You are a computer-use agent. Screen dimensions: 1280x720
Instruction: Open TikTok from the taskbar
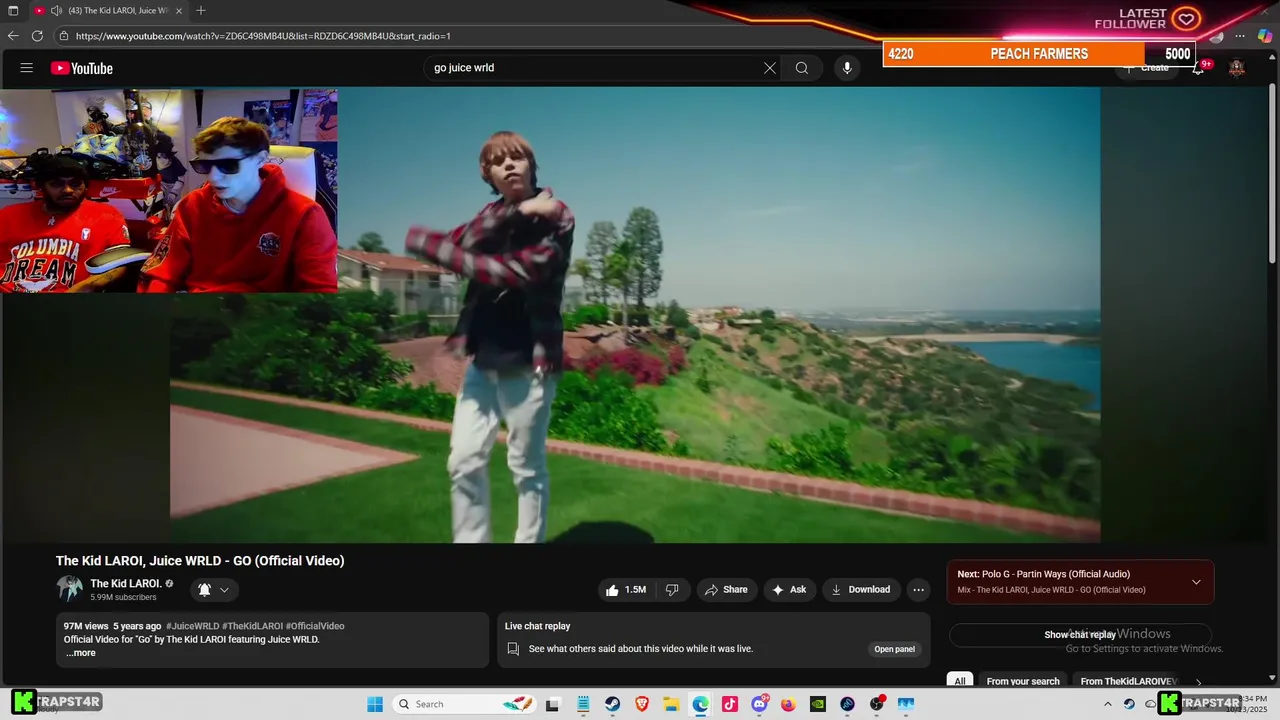(x=730, y=704)
